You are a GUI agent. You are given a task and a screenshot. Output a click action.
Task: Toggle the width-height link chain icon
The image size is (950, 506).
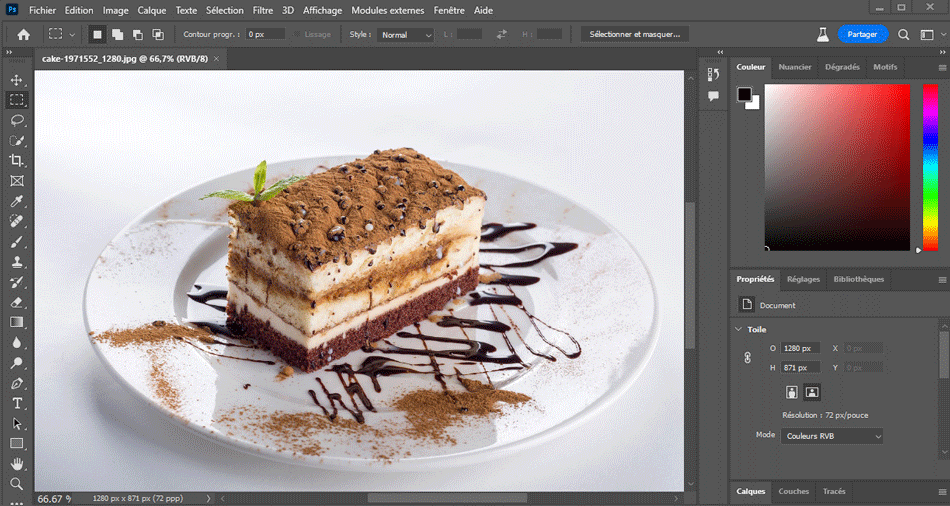[746, 358]
